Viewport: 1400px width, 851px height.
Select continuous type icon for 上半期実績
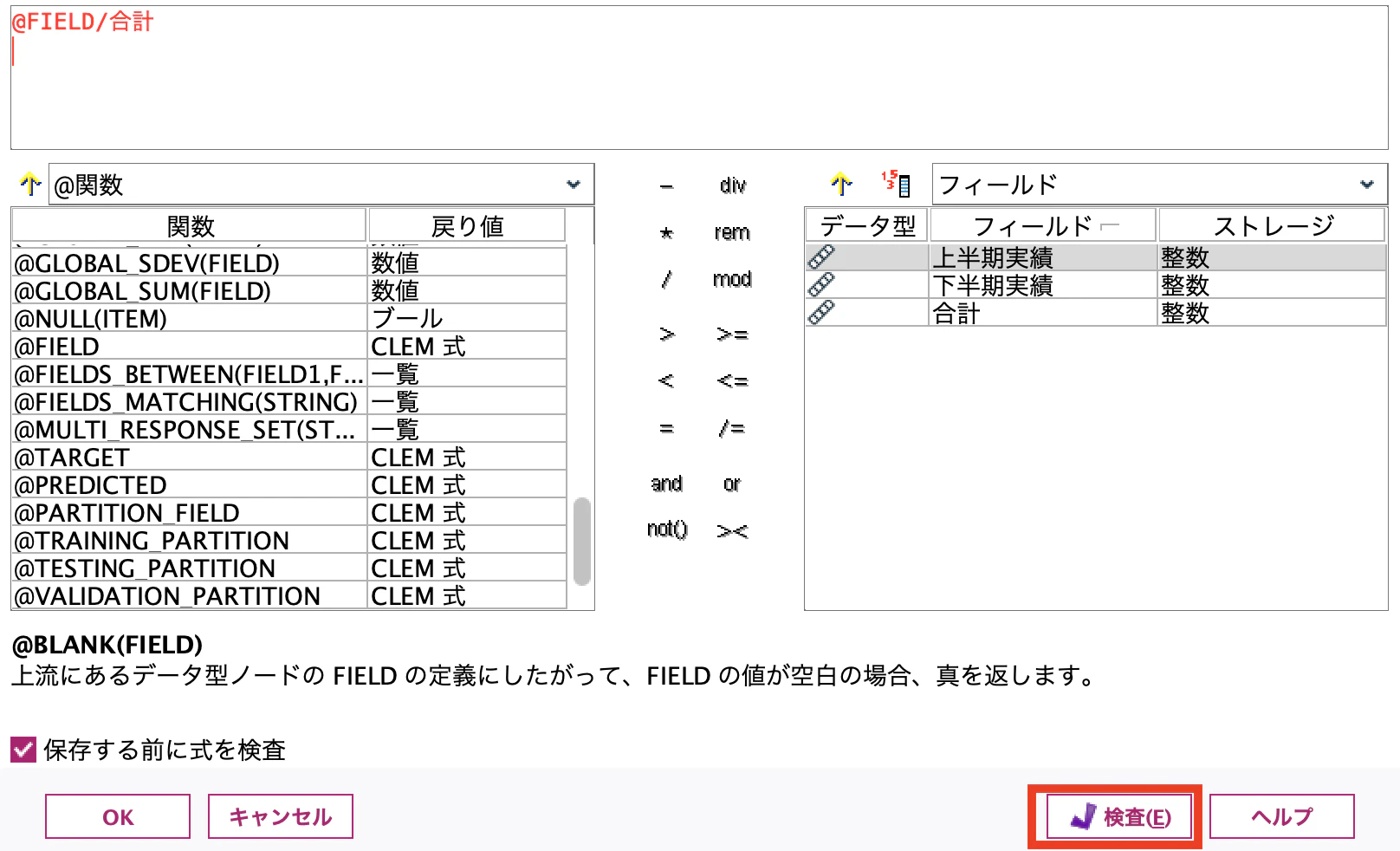click(820, 257)
